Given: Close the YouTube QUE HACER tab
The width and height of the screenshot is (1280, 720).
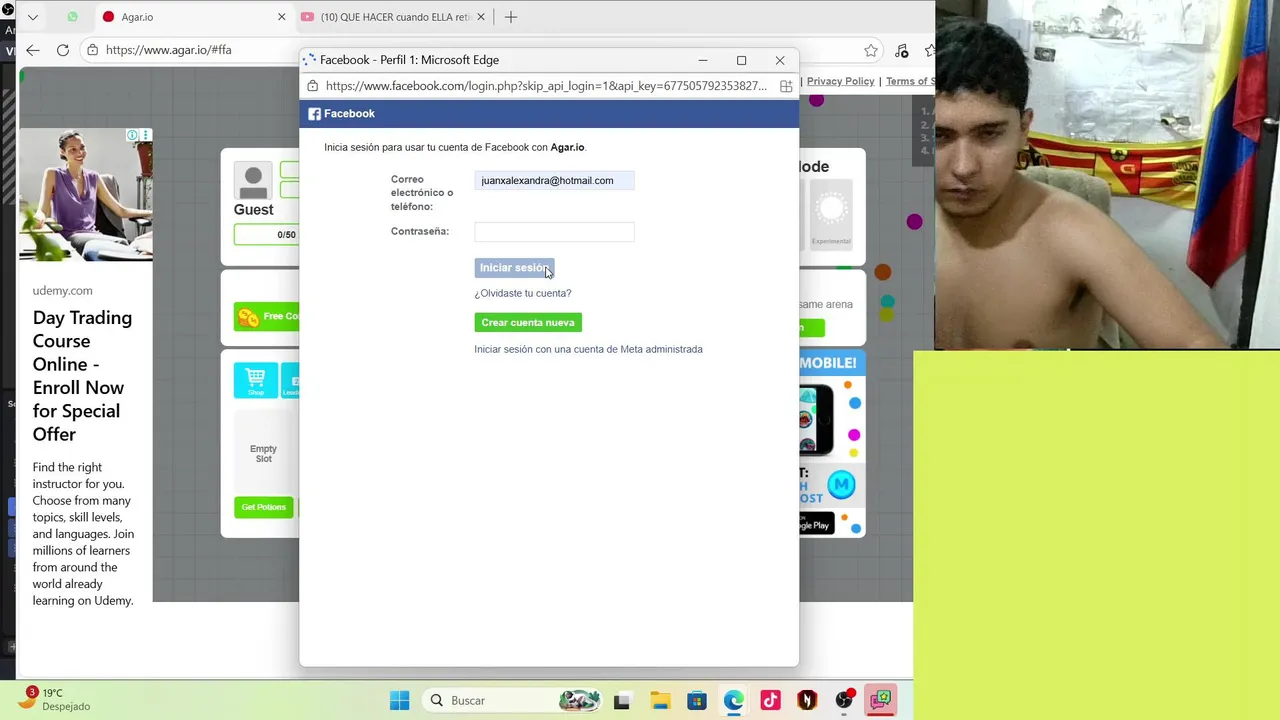Looking at the screenshot, I should tap(481, 17).
